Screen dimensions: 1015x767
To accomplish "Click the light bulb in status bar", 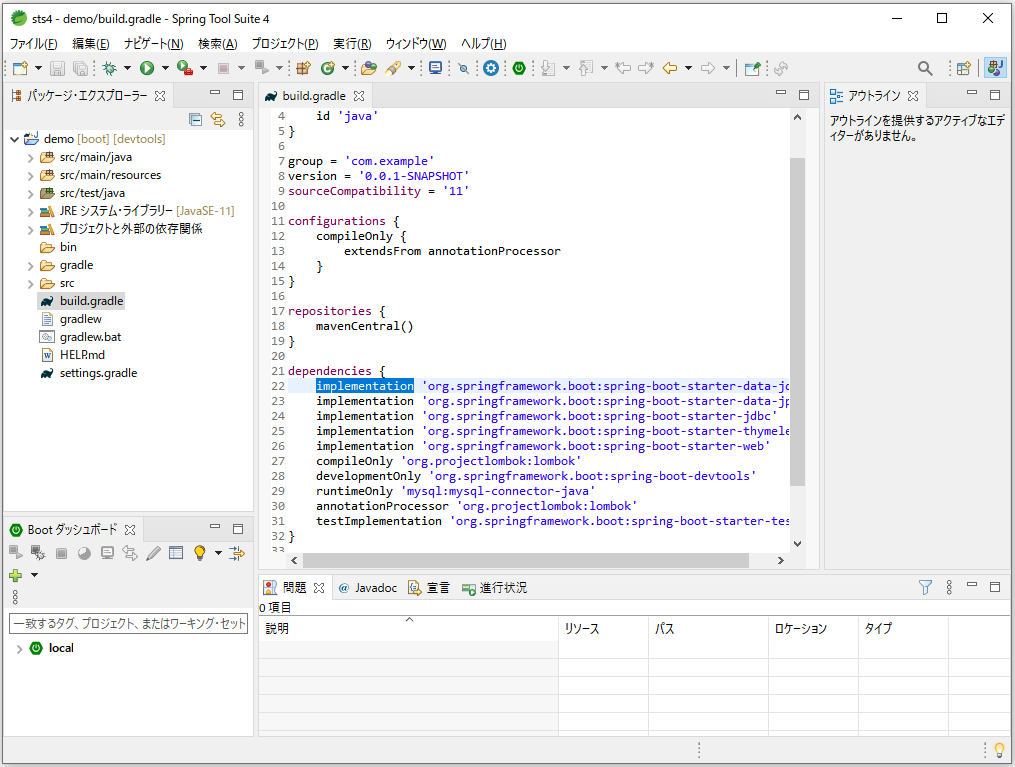I will (997, 750).
